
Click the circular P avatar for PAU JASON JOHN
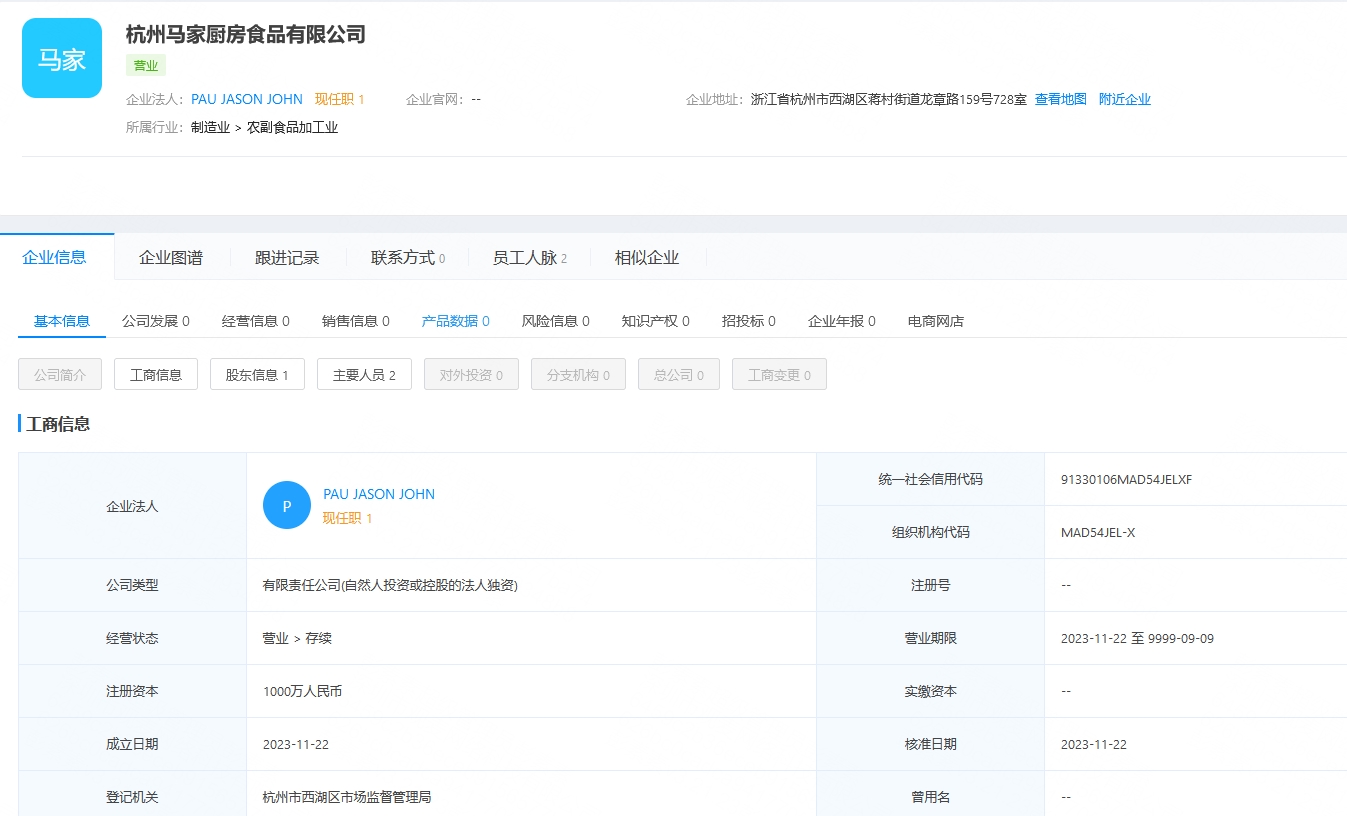(x=286, y=505)
